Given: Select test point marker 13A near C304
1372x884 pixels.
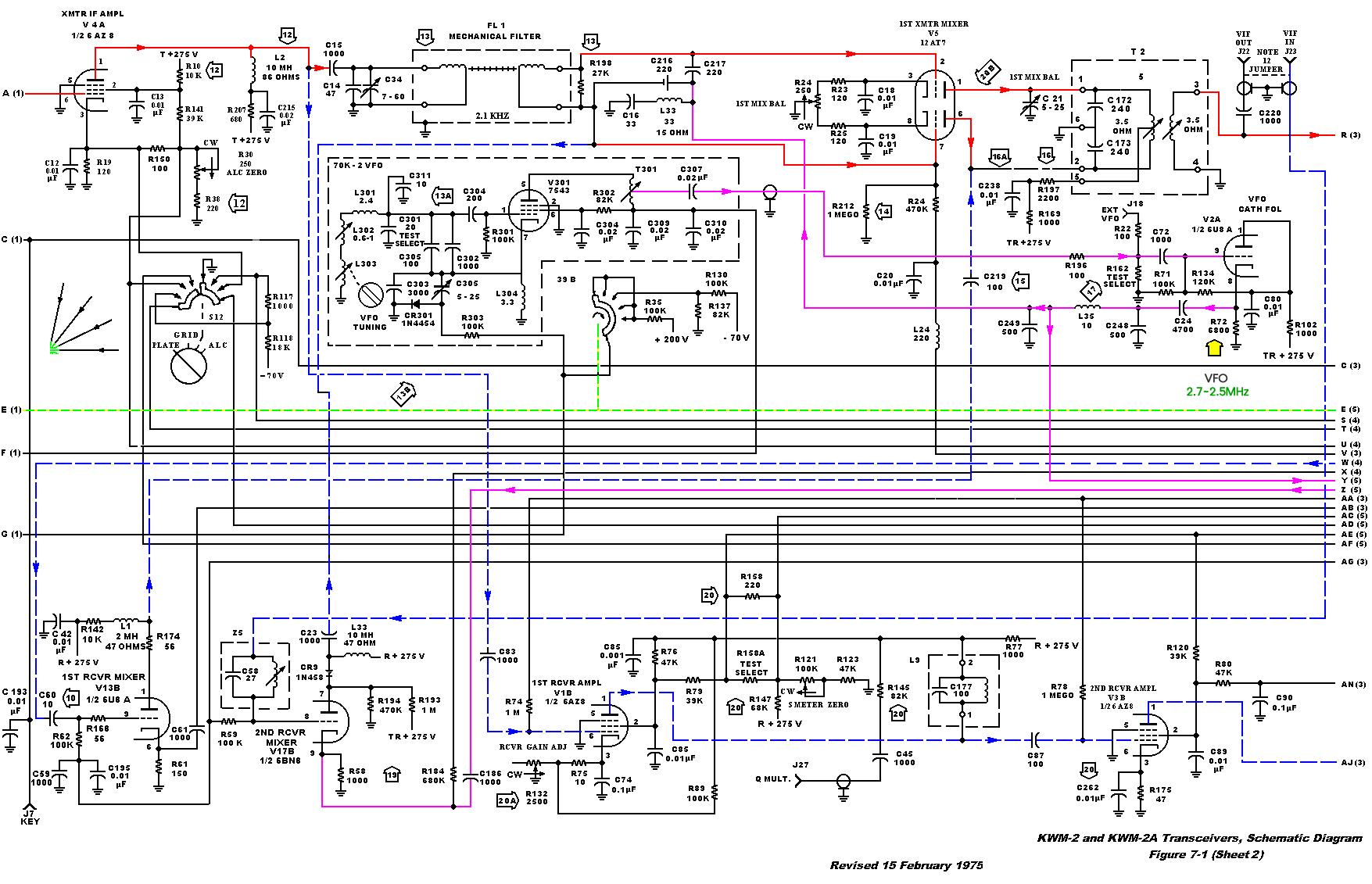Looking at the screenshot, I should tap(443, 196).
